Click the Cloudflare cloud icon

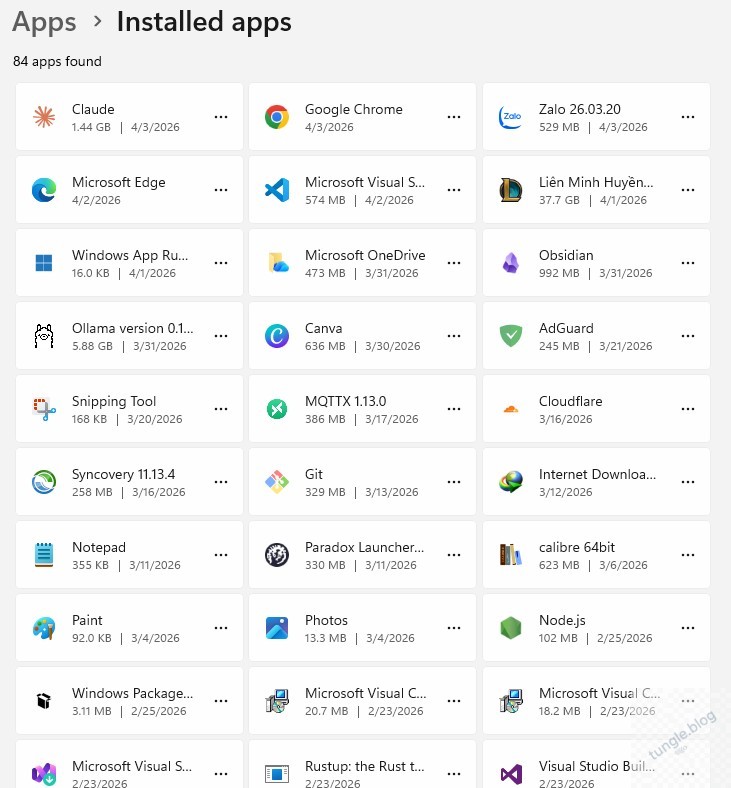[x=510, y=409]
